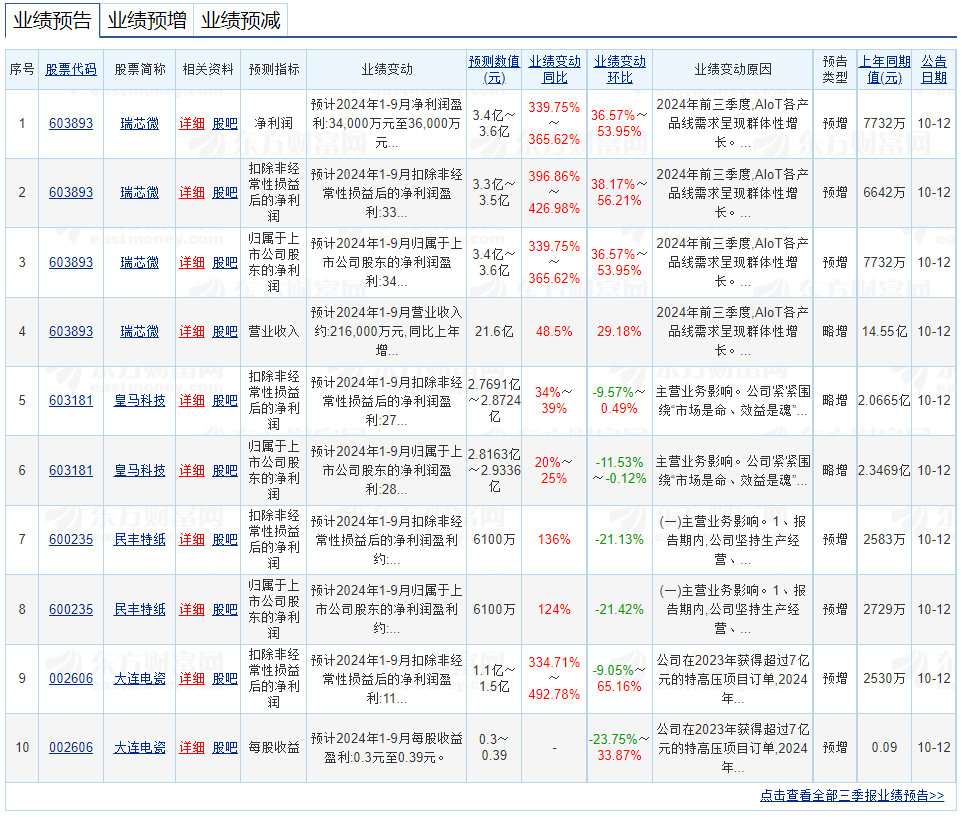Switch to the 业绩预增 tab
Image resolution: width=962 pixels, height=817 pixels.
click(x=147, y=20)
